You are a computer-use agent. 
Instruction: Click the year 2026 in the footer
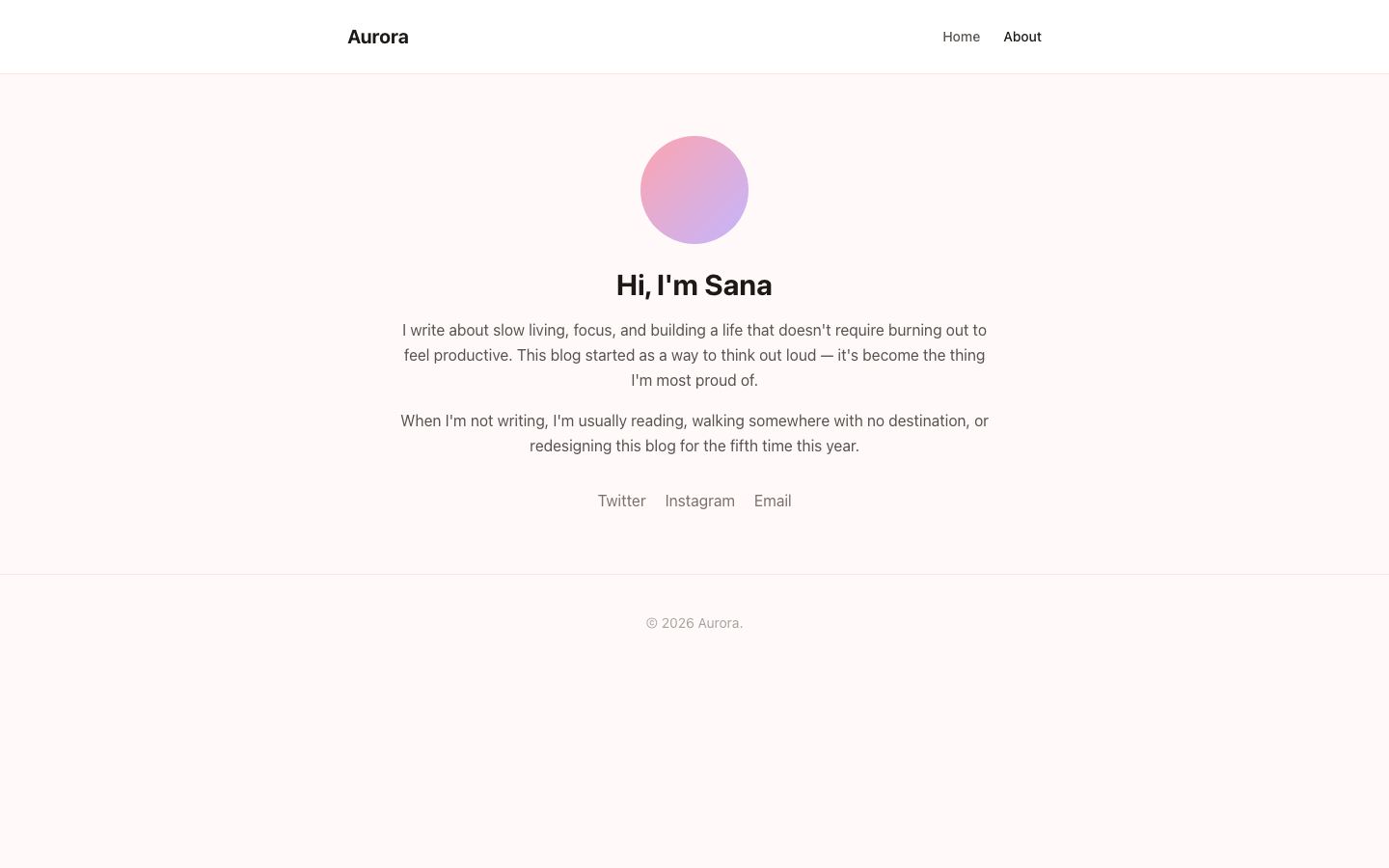pos(678,623)
